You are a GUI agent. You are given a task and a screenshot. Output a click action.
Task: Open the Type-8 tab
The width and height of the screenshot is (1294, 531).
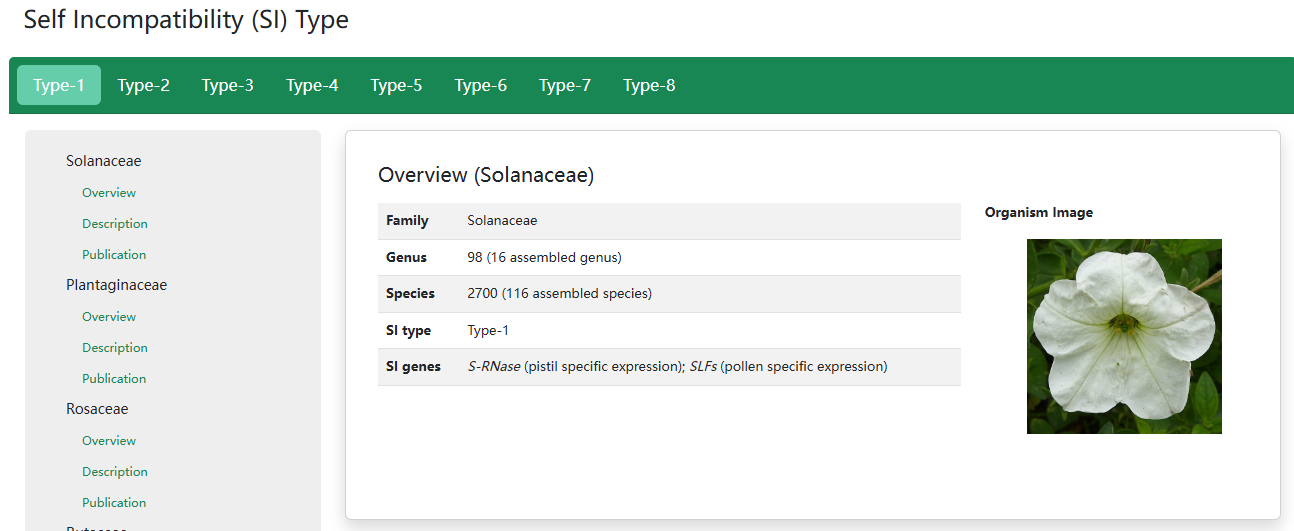coord(648,86)
